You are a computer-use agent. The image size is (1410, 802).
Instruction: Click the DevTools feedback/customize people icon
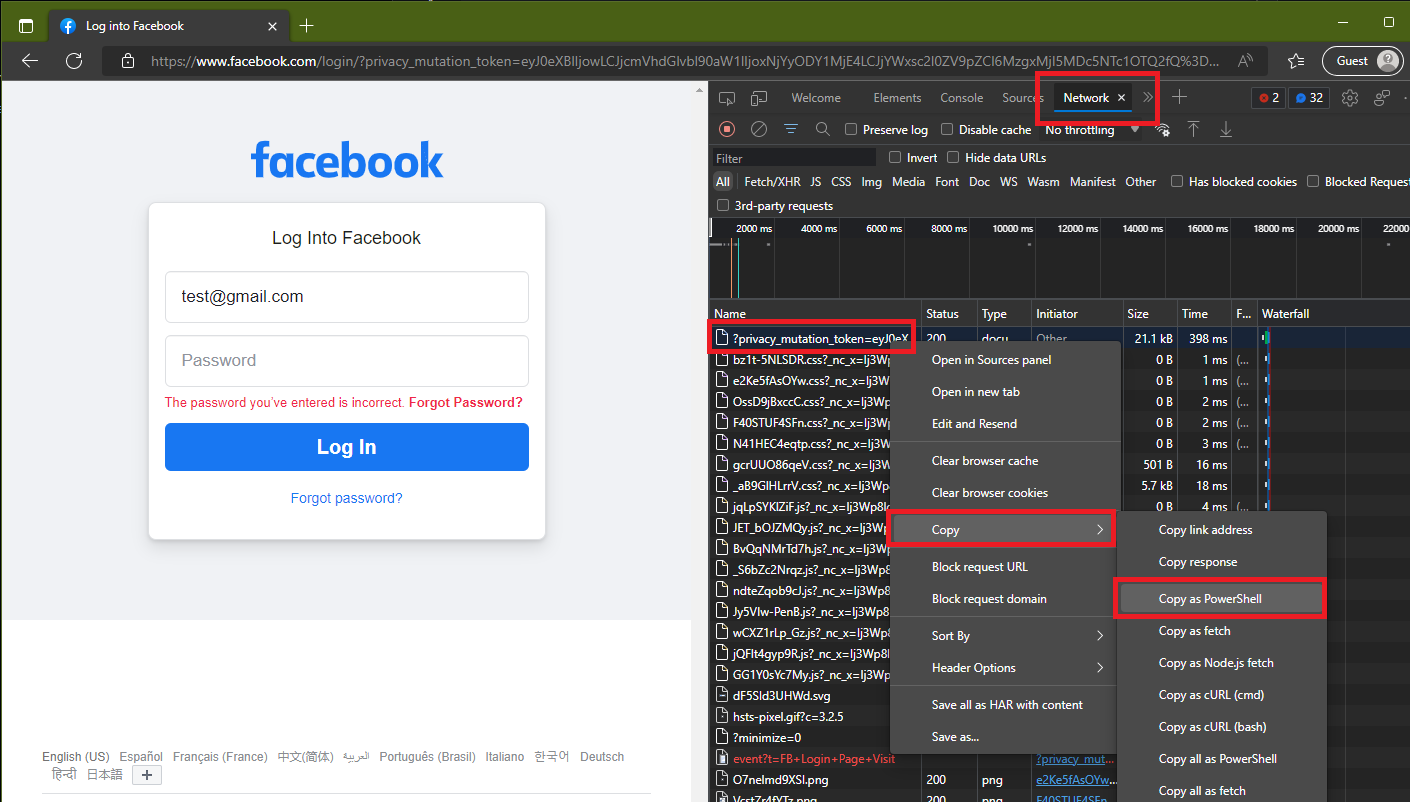1382,98
